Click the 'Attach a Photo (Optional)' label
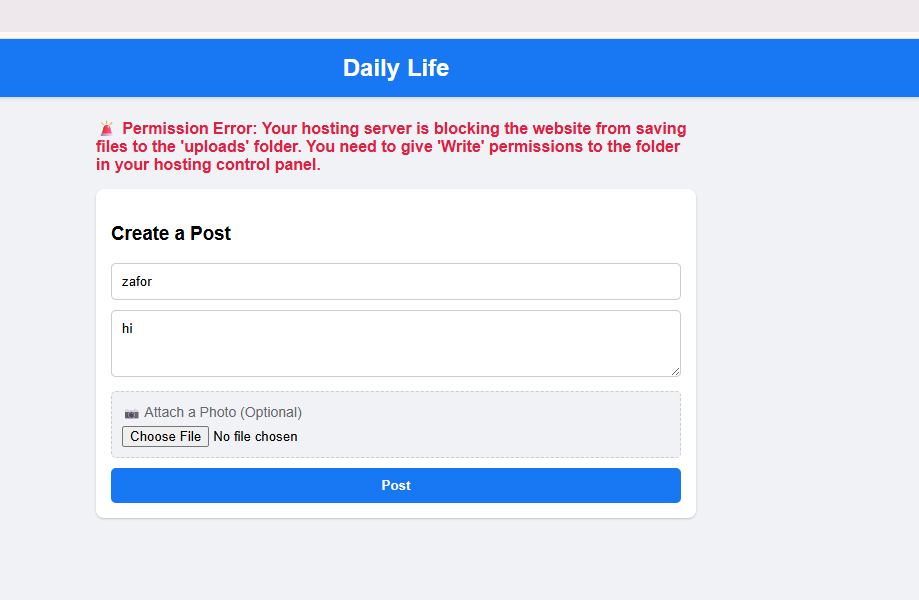The width and height of the screenshot is (919, 600). tap(222, 412)
